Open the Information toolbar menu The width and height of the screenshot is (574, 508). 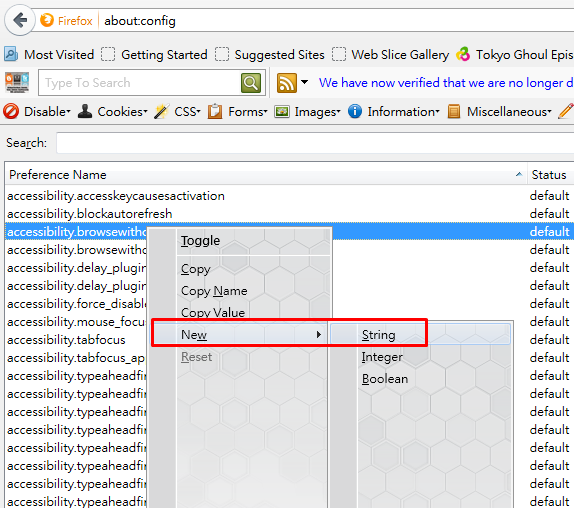coord(394,111)
